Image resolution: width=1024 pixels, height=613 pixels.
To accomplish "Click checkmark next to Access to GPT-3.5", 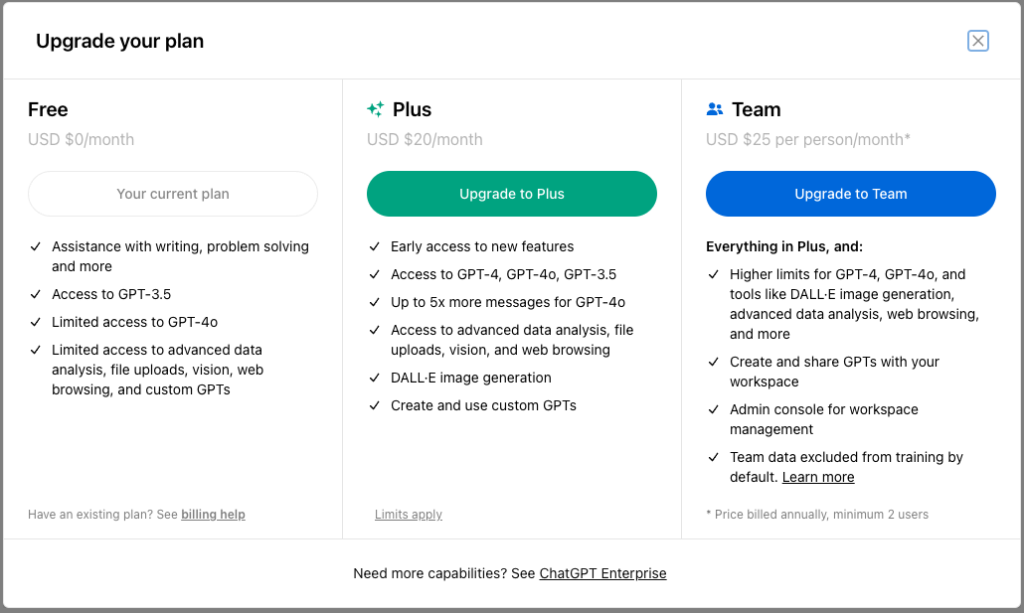I will click(x=36, y=294).
